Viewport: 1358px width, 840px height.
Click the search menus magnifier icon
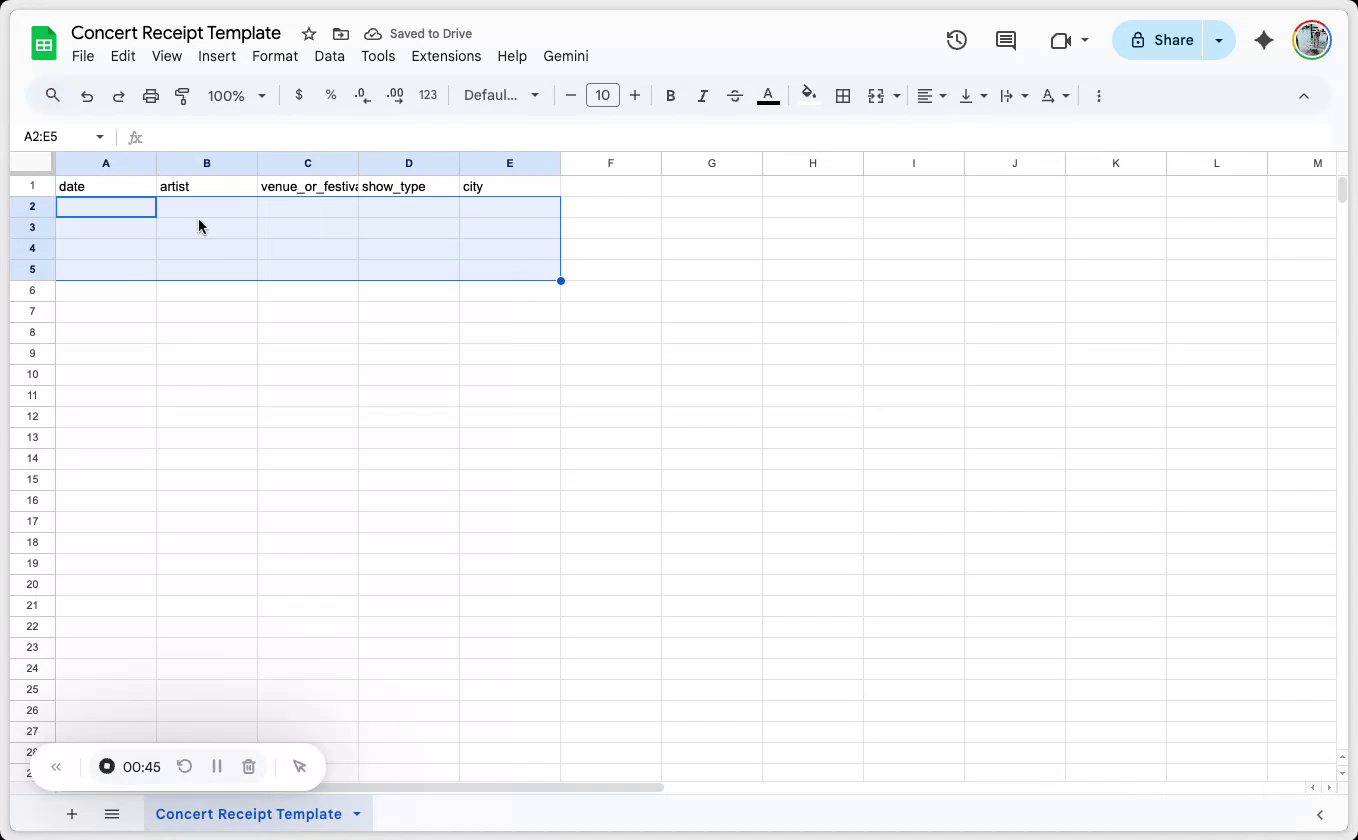click(x=53, y=96)
